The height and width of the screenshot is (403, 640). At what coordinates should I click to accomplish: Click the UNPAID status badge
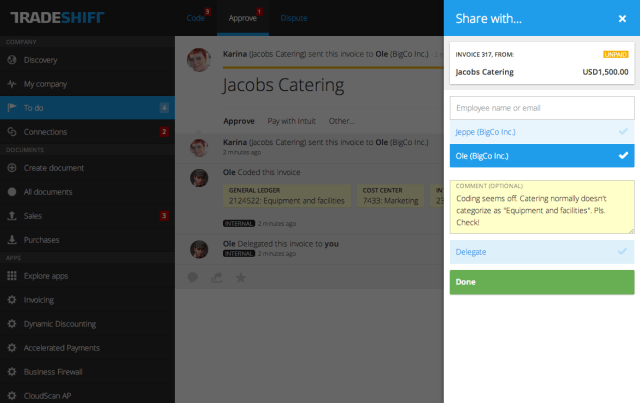click(x=616, y=54)
